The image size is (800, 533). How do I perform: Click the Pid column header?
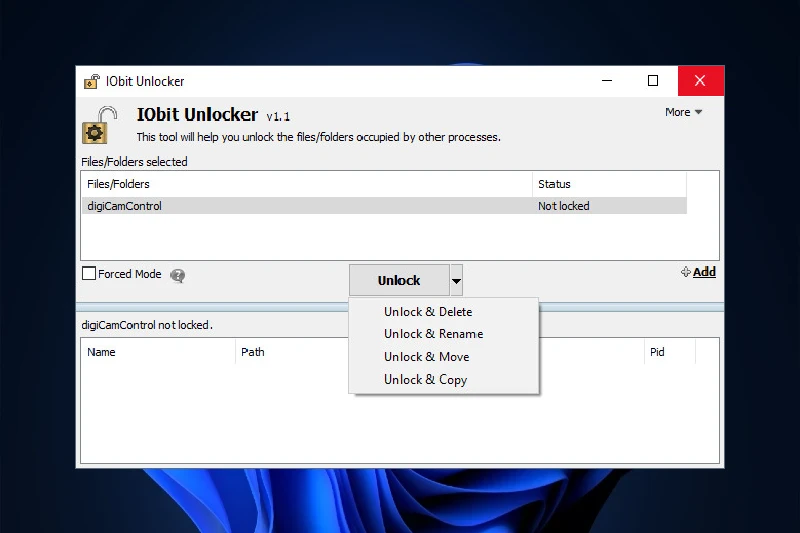(x=669, y=352)
